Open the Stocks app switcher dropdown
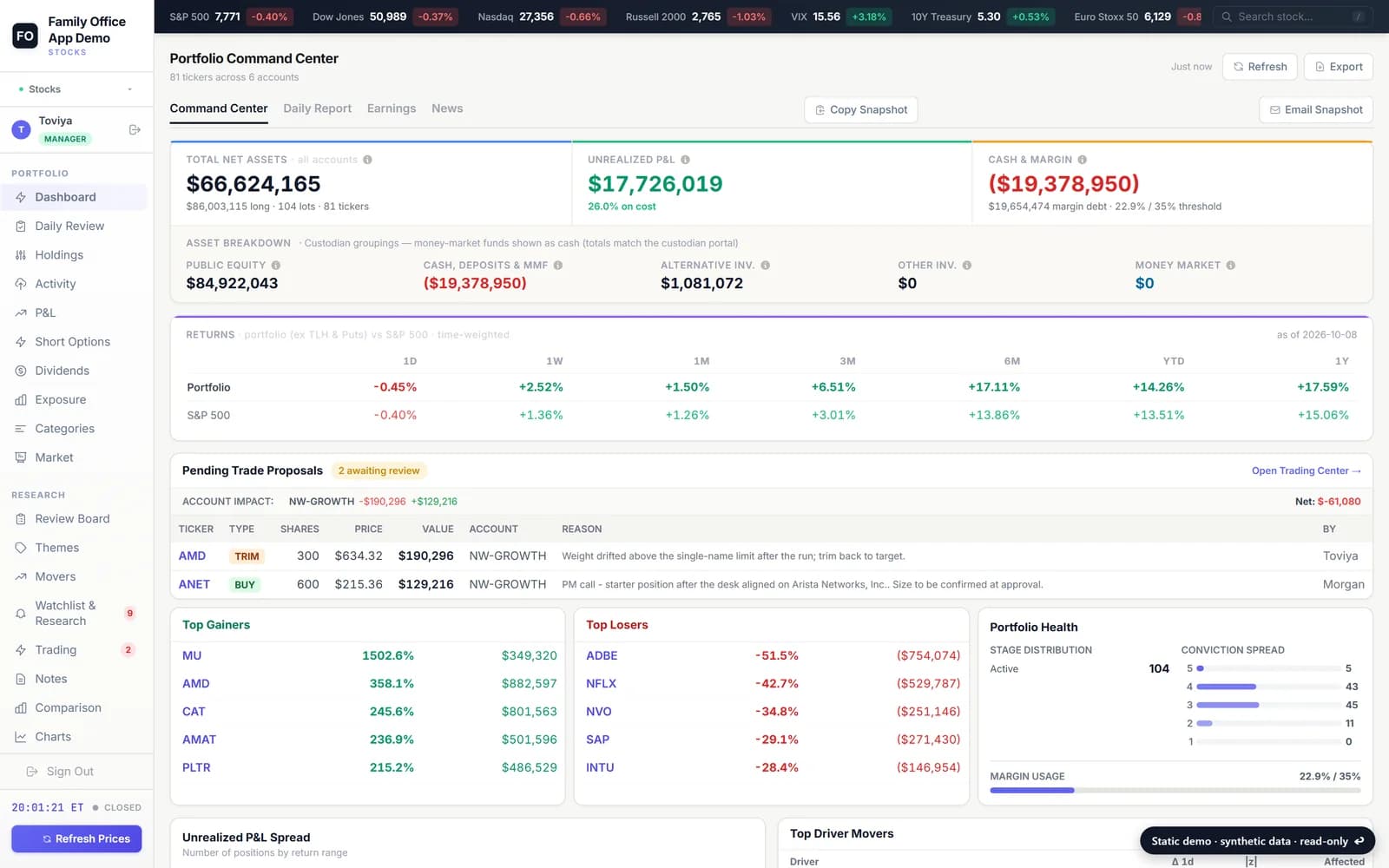The width and height of the screenshot is (1389, 868). pyautogui.click(x=76, y=89)
